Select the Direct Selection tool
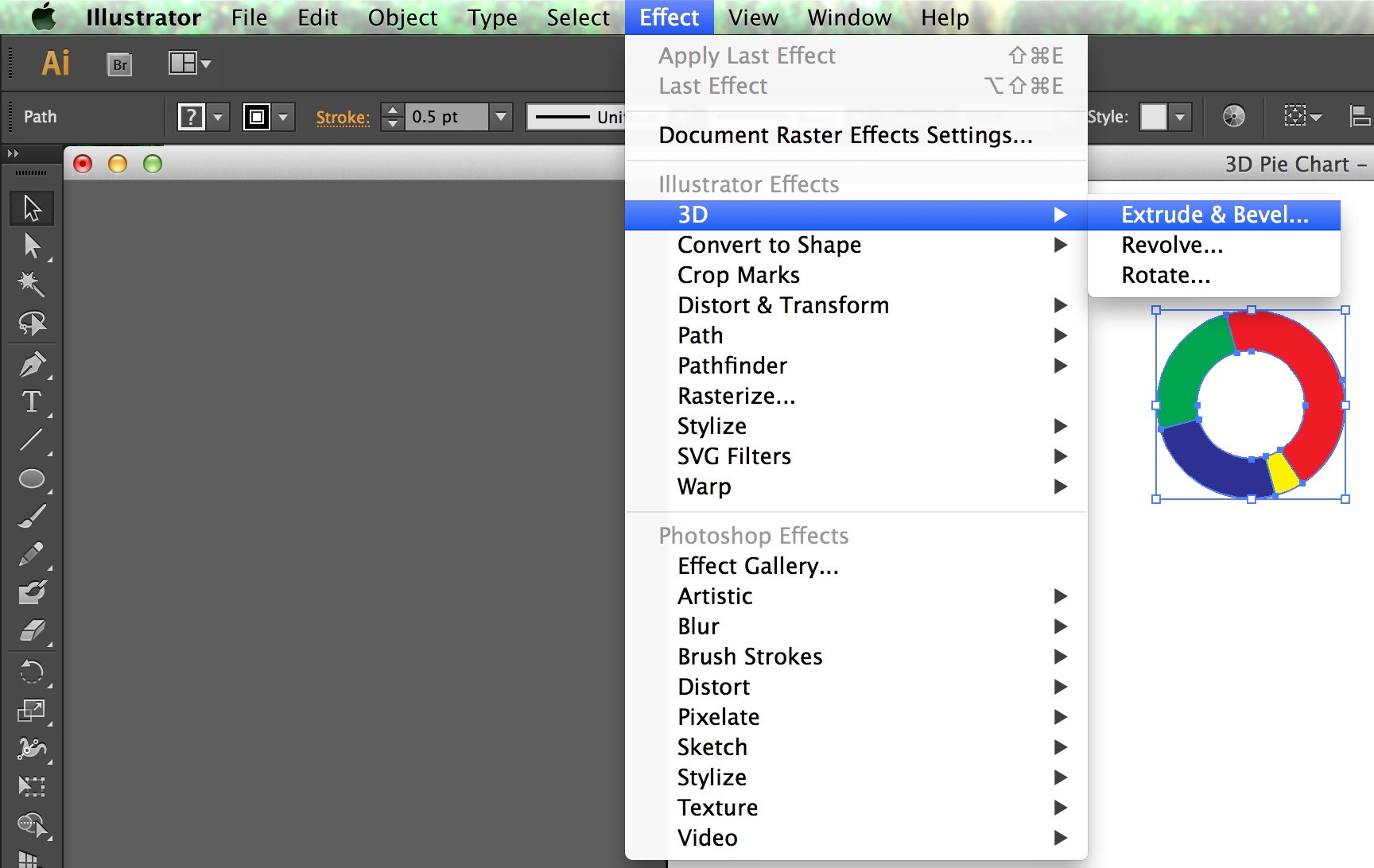The width and height of the screenshot is (1374, 868). click(32, 246)
